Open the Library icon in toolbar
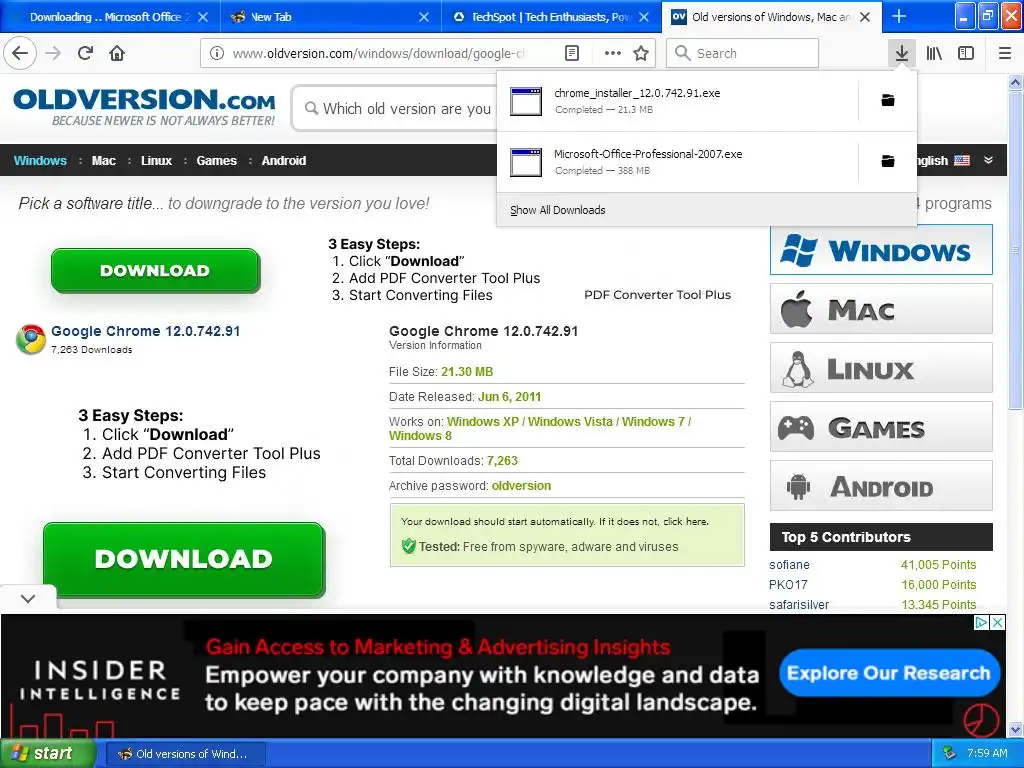Viewport: 1024px width, 768px height. click(934, 53)
